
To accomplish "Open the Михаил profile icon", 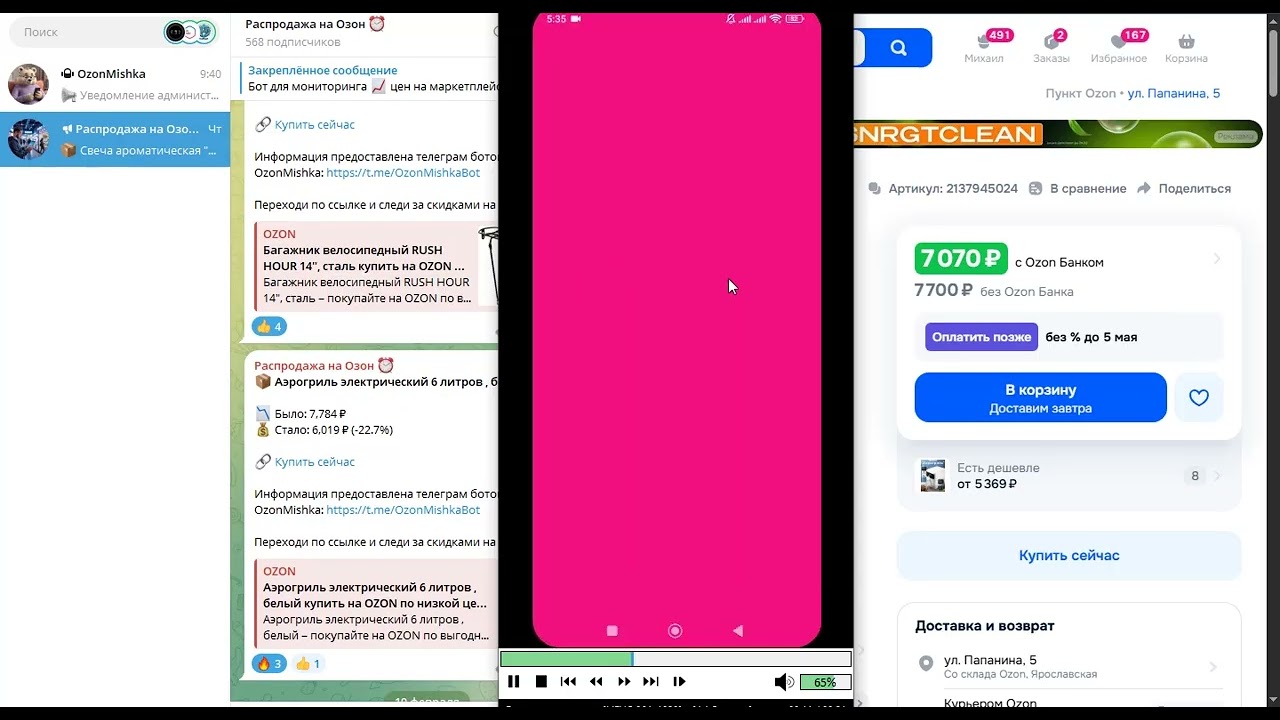I will pyautogui.click(x=984, y=48).
